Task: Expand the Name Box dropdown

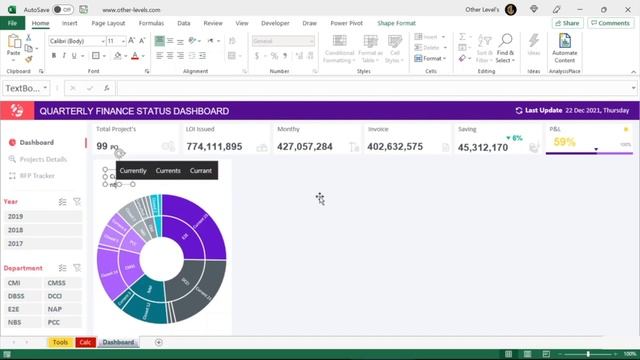Action: pyautogui.click(x=45, y=88)
